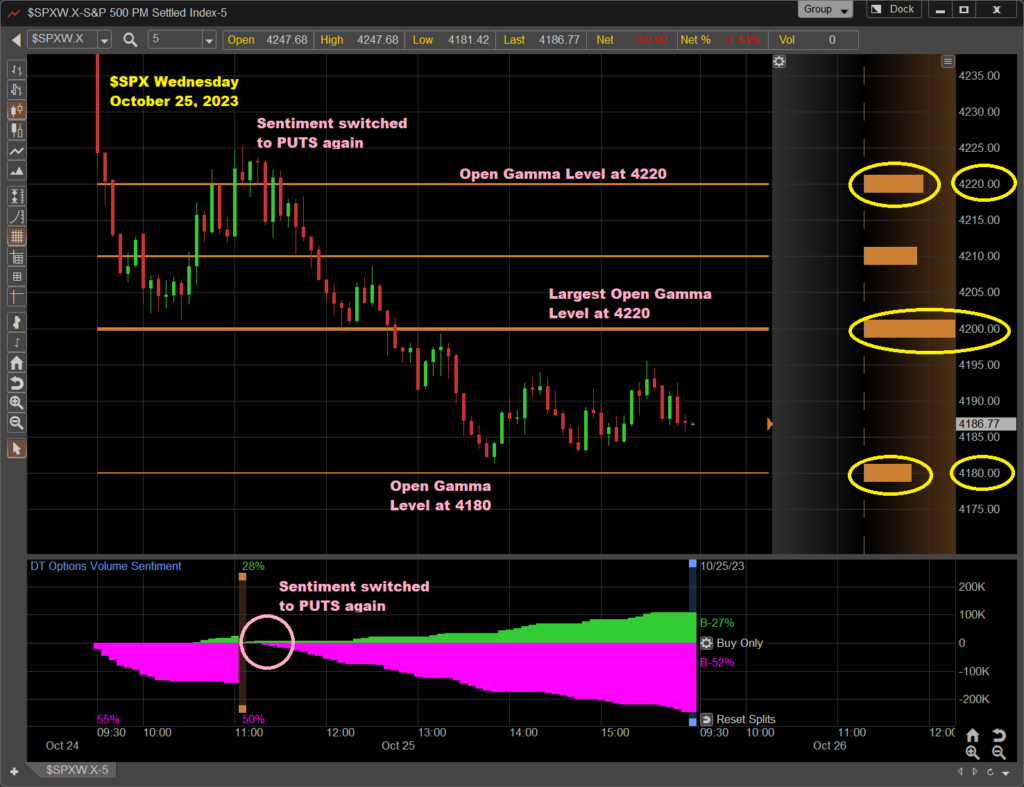This screenshot has width=1024, height=787.
Task: Select the arrow pointer tool
Action: [17, 449]
